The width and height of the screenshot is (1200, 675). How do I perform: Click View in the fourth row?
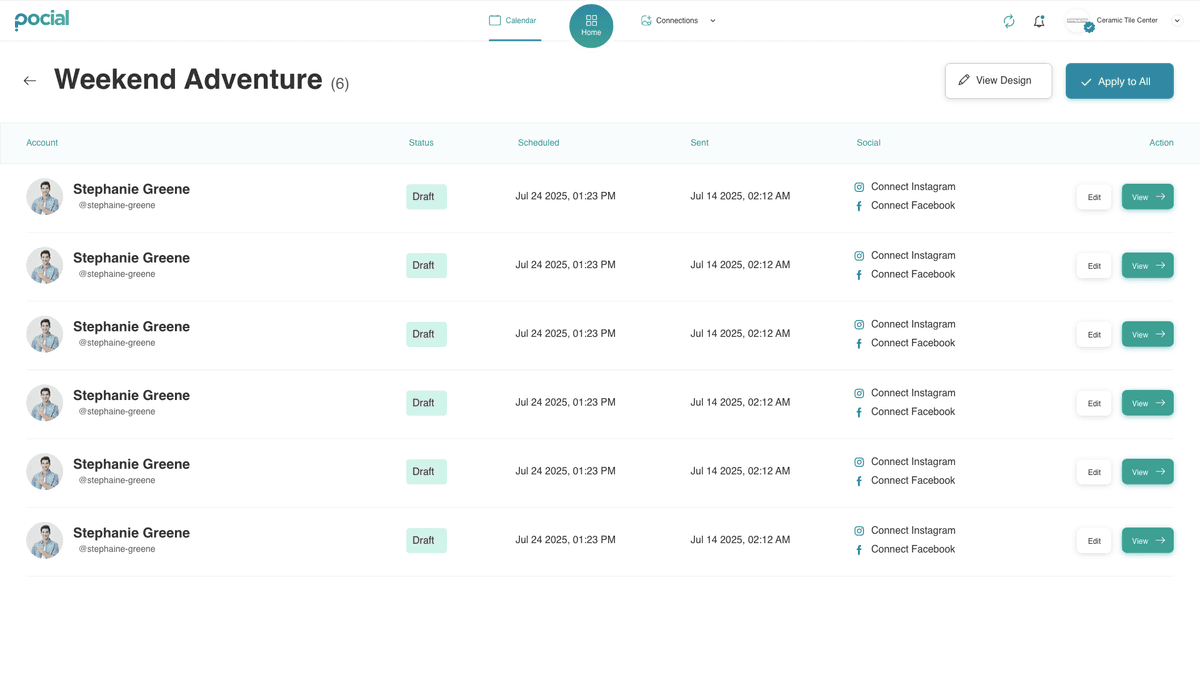[1147, 403]
